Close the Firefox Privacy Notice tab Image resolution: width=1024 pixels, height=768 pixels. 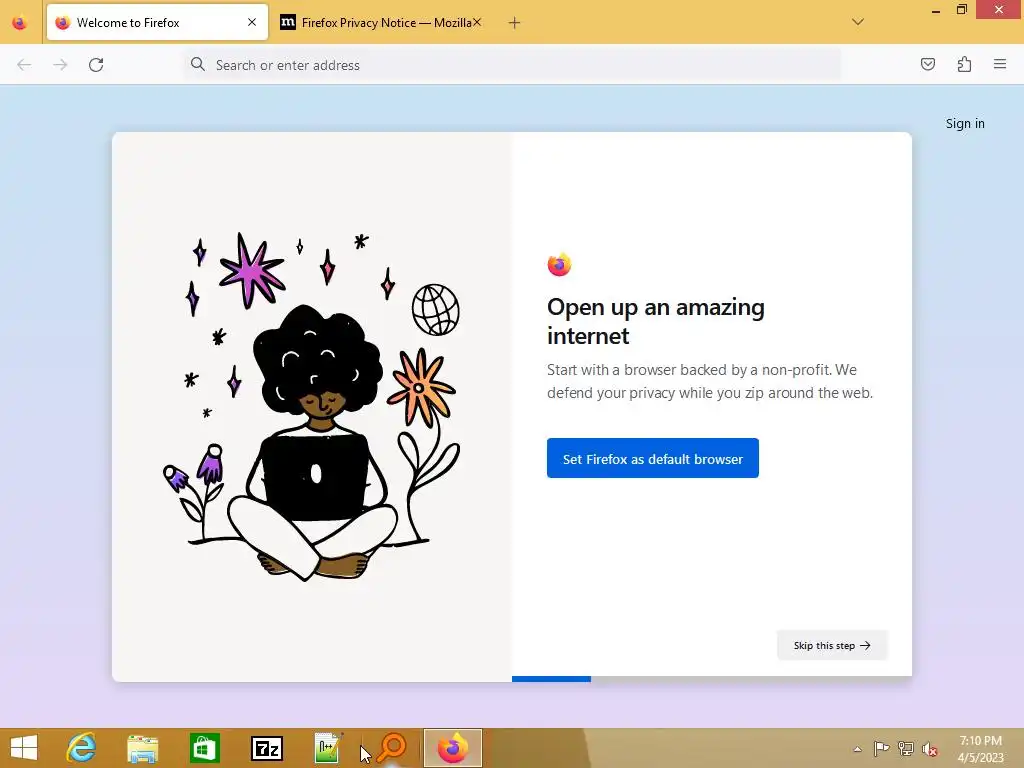coord(477,22)
